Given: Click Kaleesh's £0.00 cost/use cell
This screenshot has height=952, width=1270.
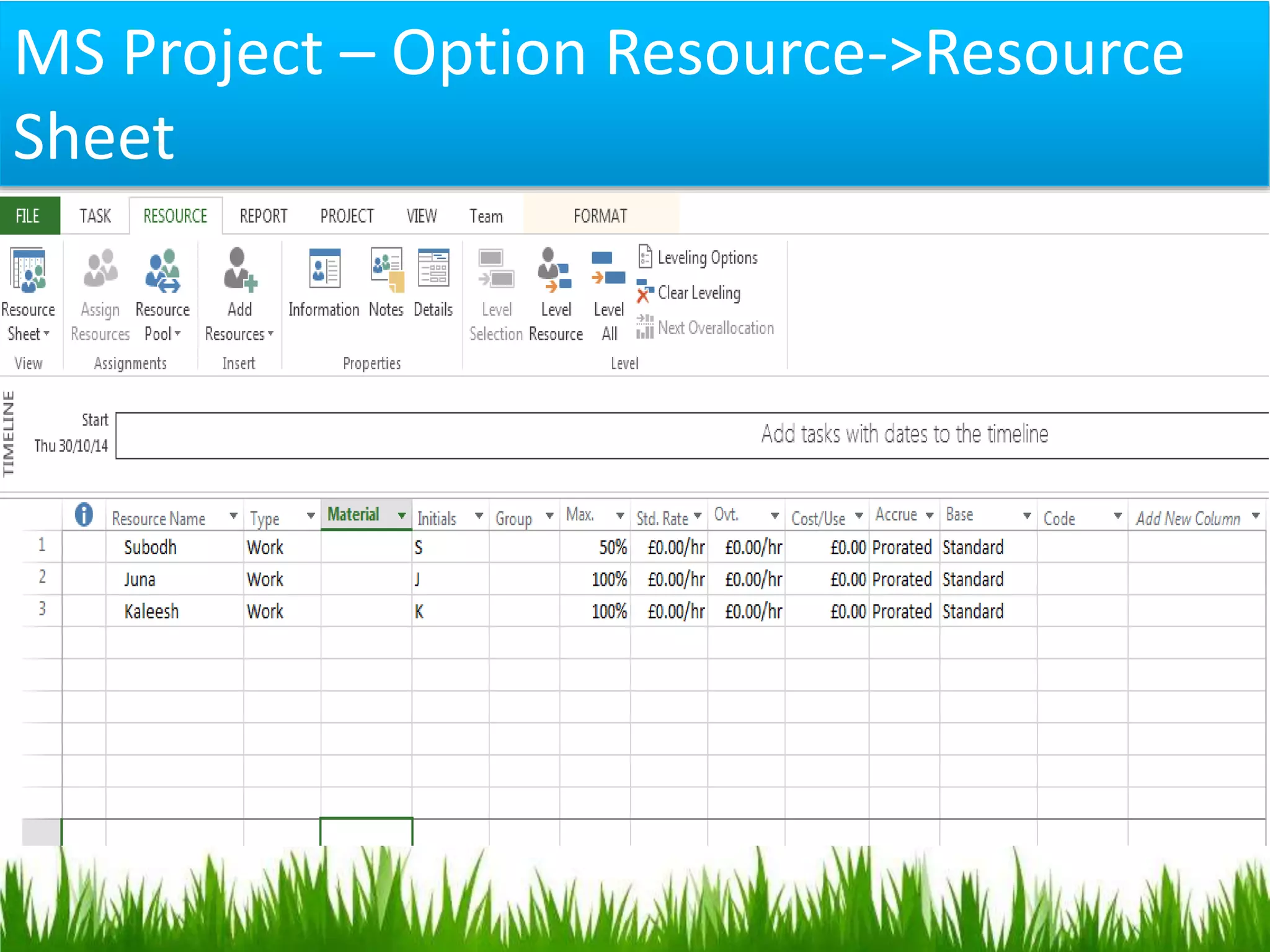Looking at the screenshot, I should pyautogui.click(x=827, y=612).
